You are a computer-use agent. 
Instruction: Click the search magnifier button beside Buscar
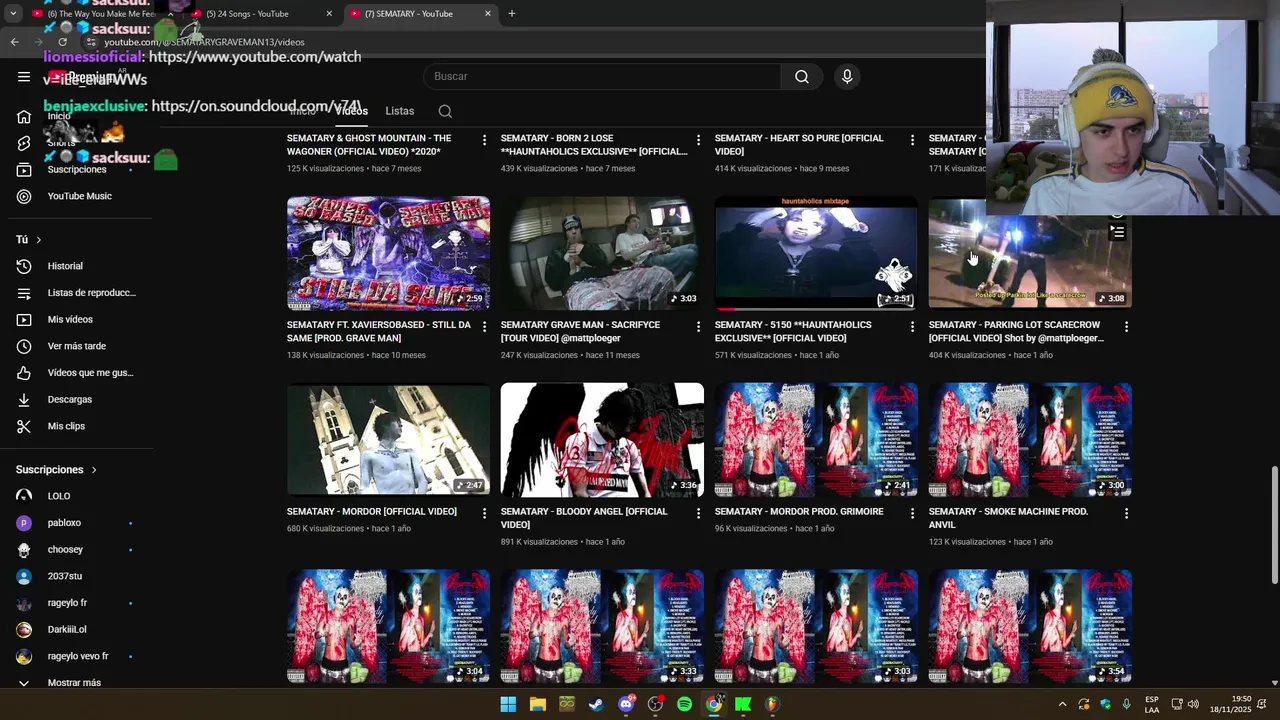coord(802,77)
